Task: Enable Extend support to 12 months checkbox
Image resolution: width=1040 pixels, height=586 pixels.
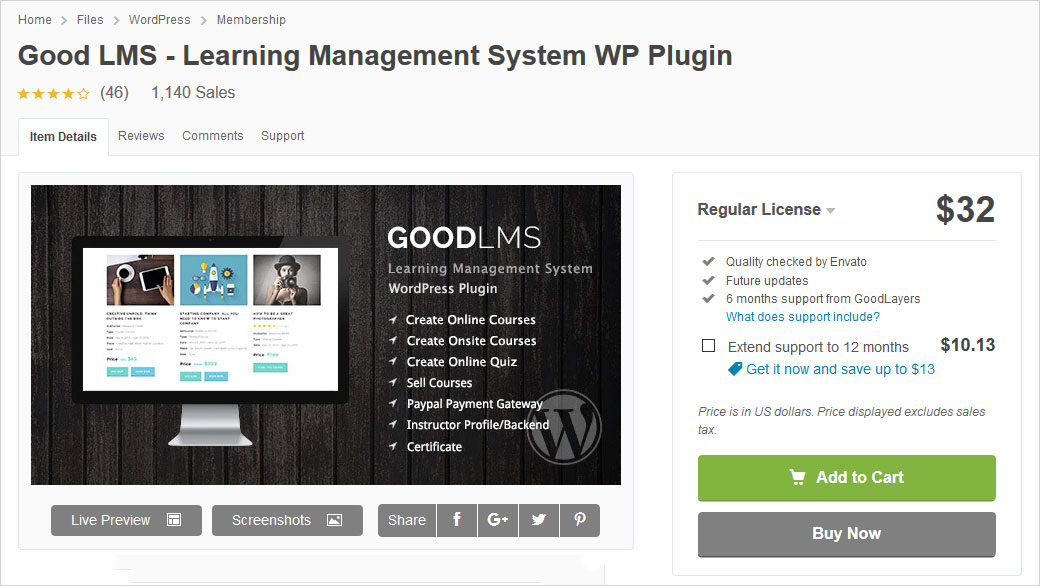Action: (709, 346)
